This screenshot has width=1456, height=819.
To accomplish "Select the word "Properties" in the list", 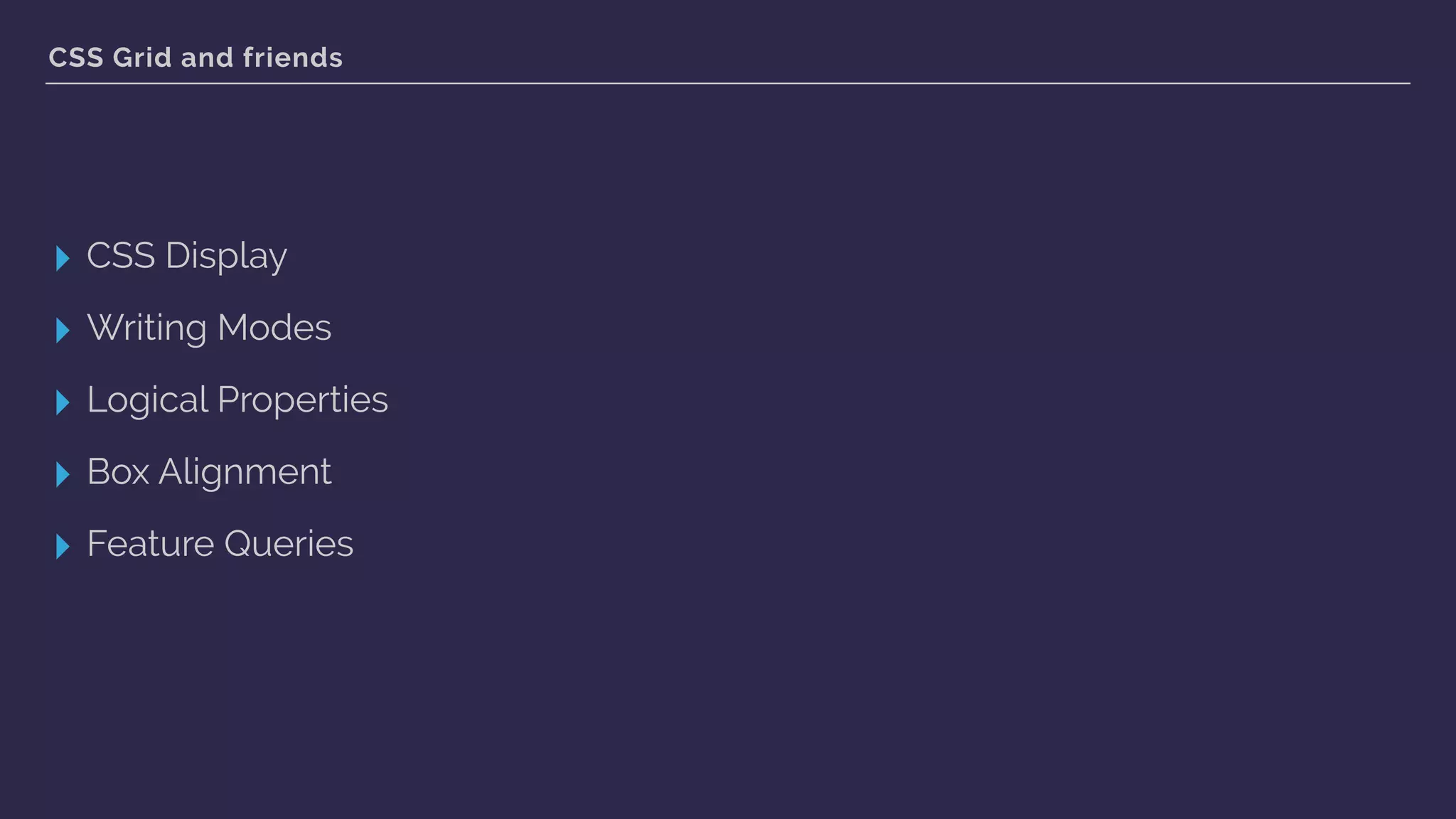I will 303,400.
